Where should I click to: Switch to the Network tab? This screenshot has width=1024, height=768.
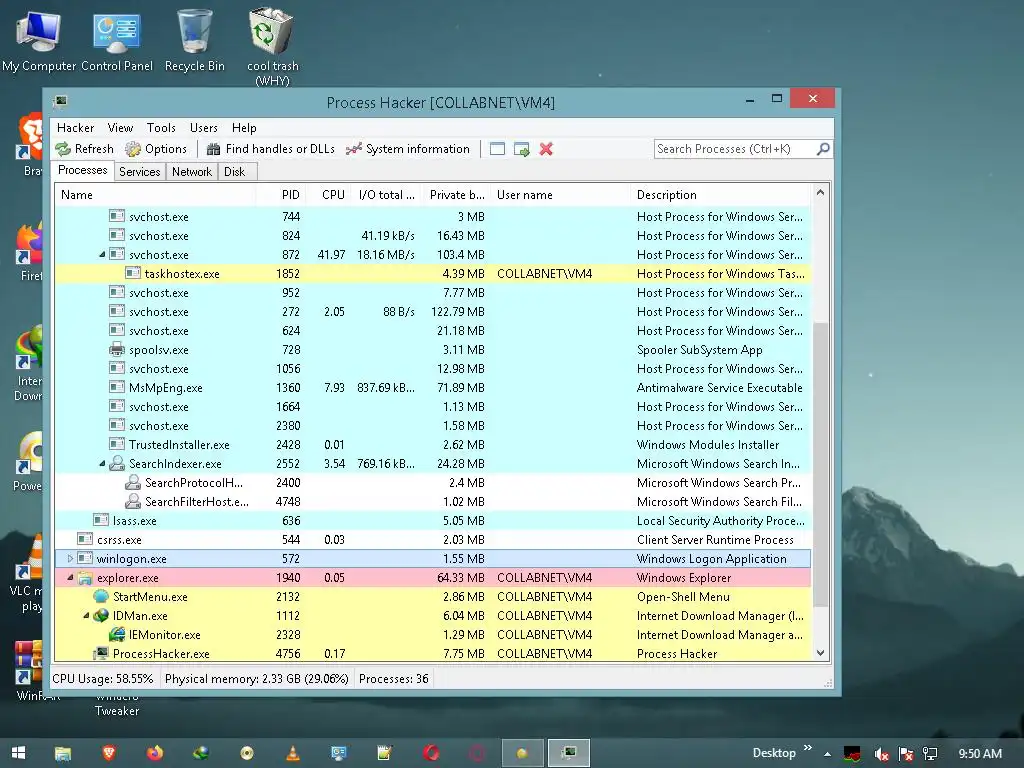pyautogui.click(x=191, y=172)
